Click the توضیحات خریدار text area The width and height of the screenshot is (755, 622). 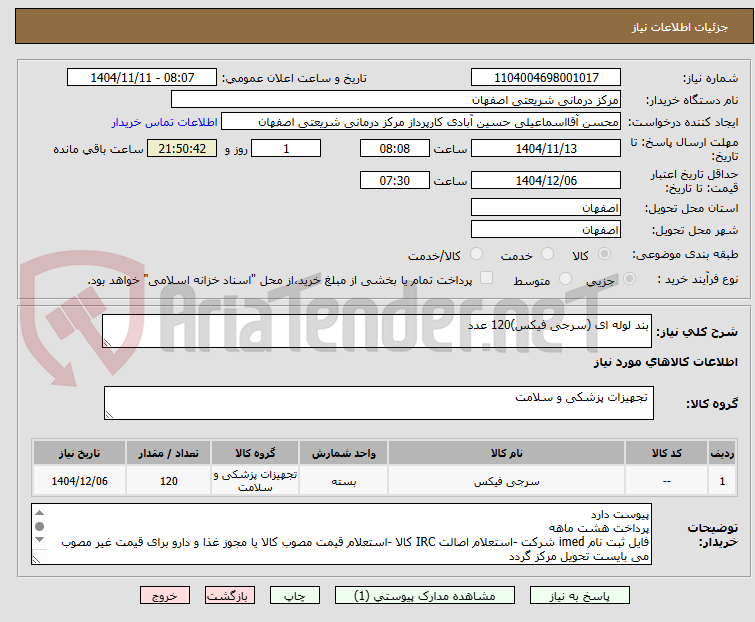[x=341, y=534]
